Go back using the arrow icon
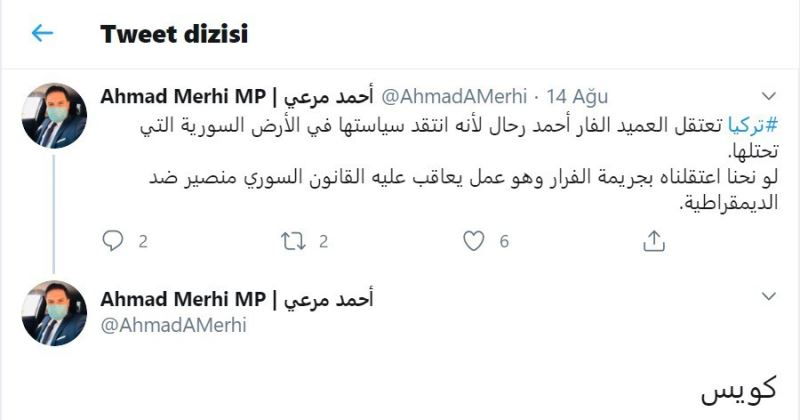 (41, 33)
